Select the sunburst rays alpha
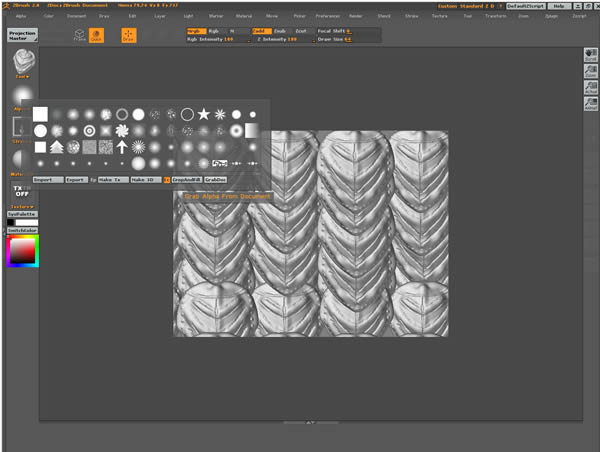The width and height of the screenshot is (600, 452). pos(138,147)
